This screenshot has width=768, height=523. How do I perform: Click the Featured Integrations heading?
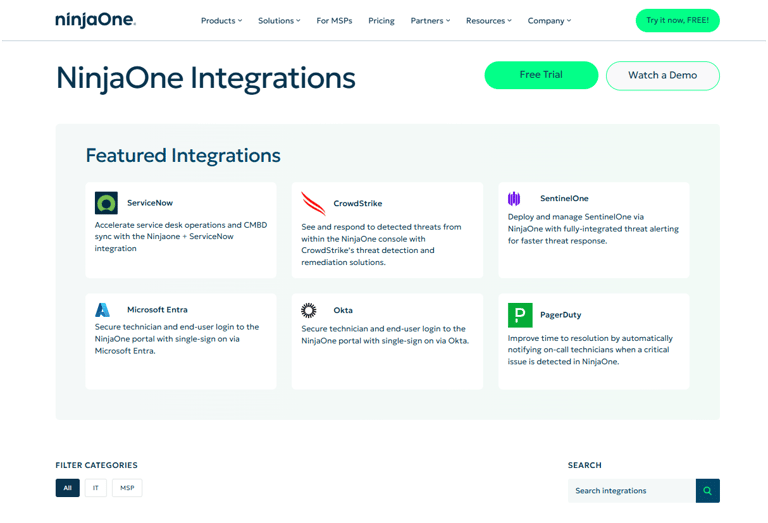pyautogui.click(x=183, y=156)
